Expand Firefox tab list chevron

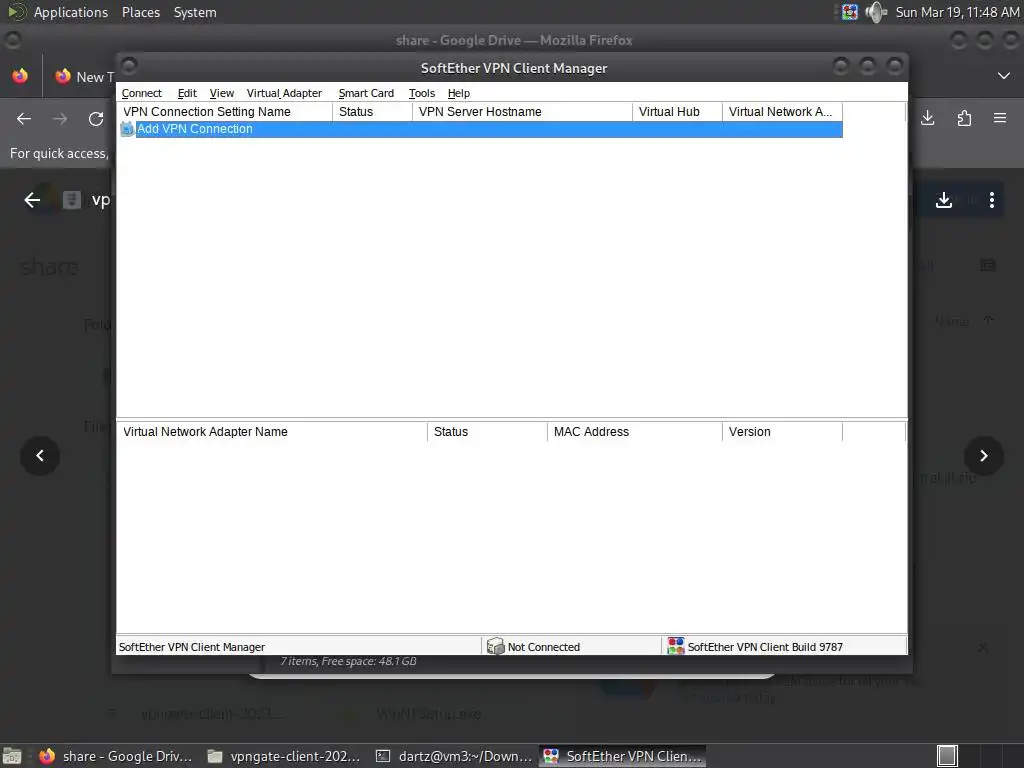(1004, 76)
